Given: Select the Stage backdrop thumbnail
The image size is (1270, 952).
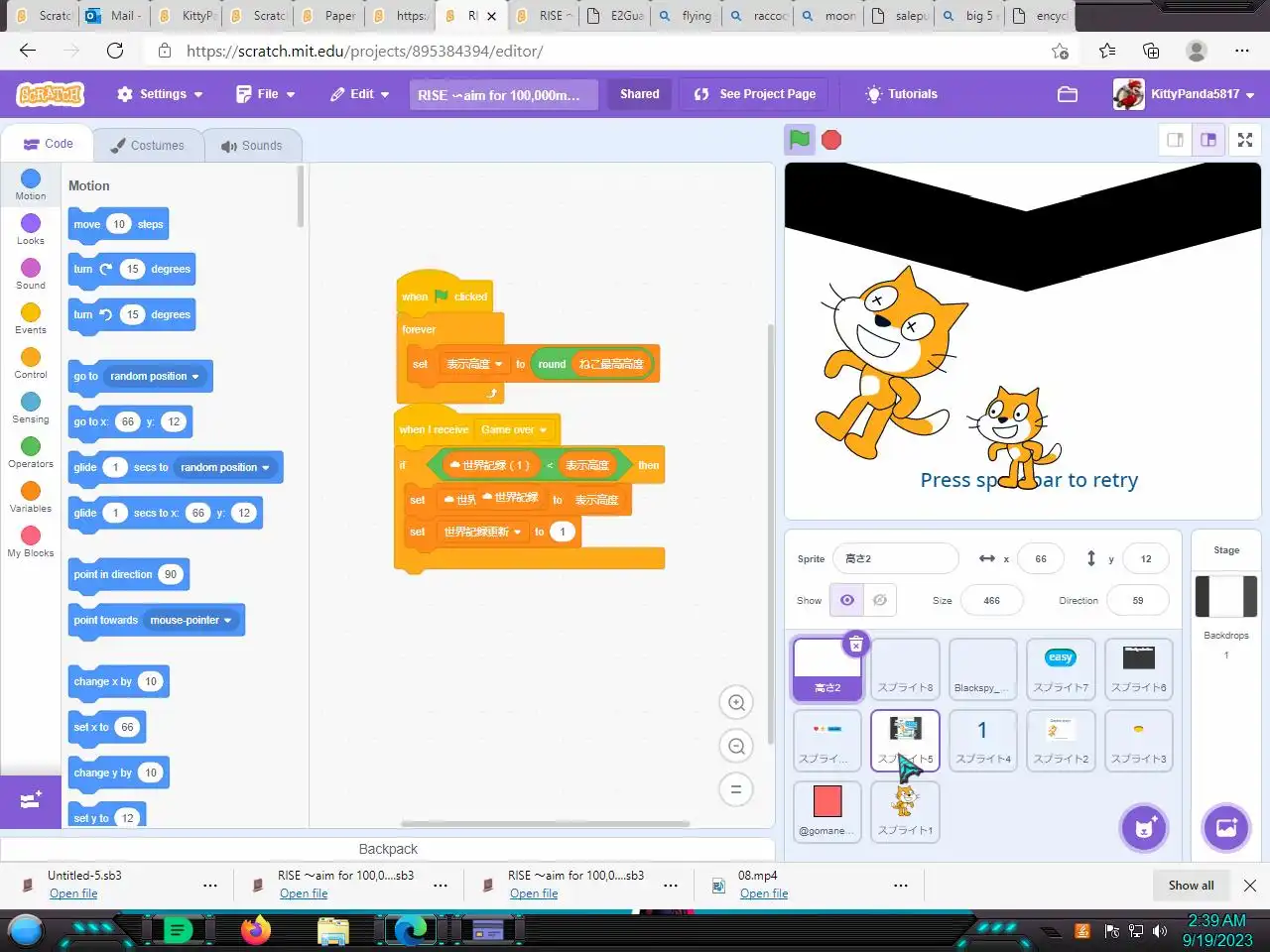Looking at the screenshot, I should [1226, 596].
